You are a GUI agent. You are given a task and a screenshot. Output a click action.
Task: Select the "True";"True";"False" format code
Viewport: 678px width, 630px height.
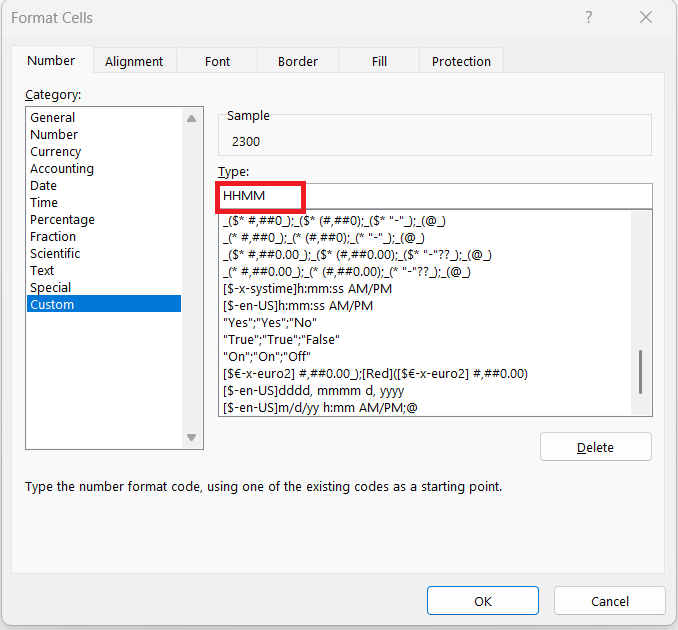tap(425, 339)
